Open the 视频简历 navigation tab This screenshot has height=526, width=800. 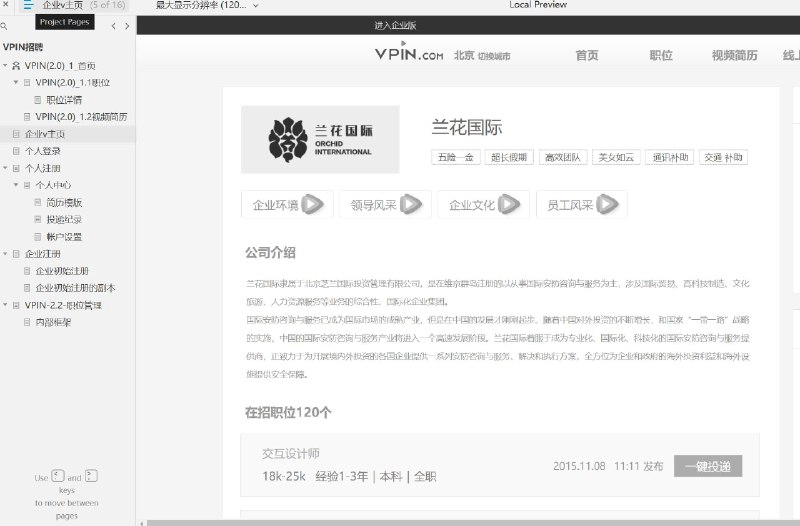tap(734, 55)
